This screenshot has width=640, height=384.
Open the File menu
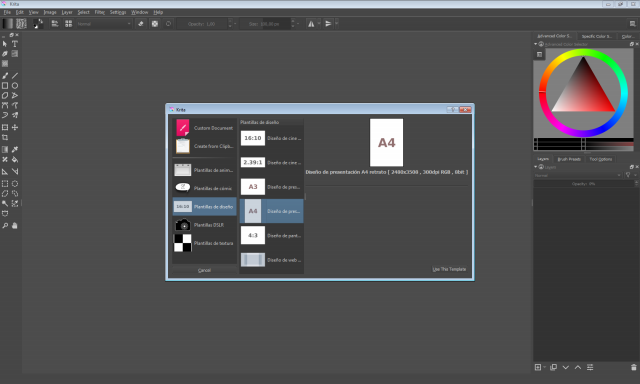tap(7, 12)
